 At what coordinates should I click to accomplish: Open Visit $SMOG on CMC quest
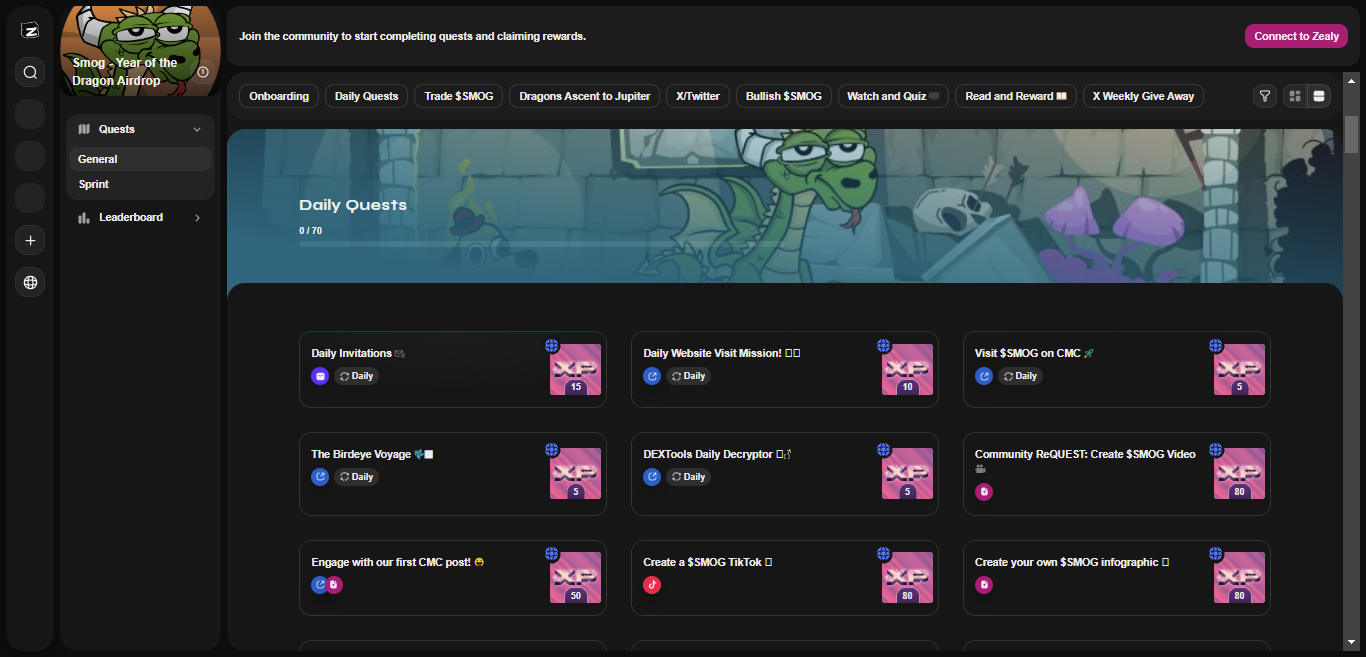click(x=1116, y=369)
